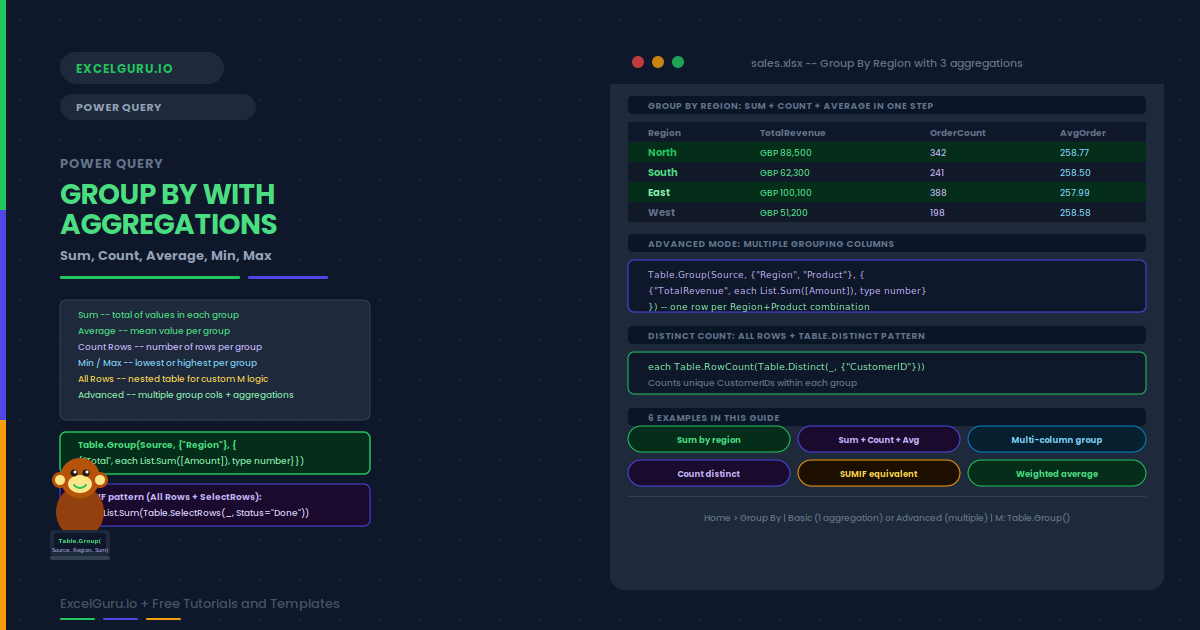The height and width of the screenshot is (630, 1200).
Task: Click the yellow window dot
Action: point(658,62)
